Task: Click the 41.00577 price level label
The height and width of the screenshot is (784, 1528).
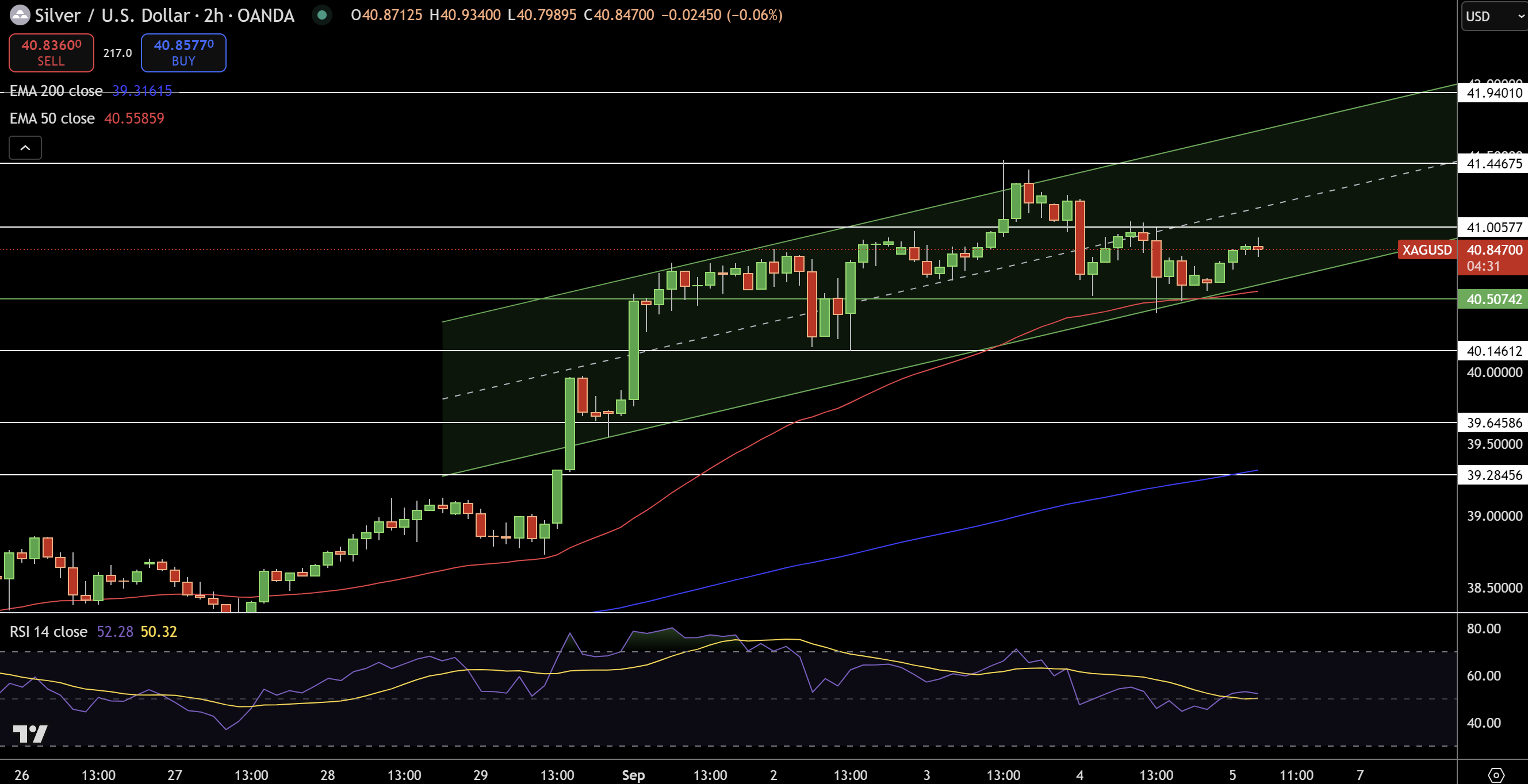Action: click(x=1493, y=227)
